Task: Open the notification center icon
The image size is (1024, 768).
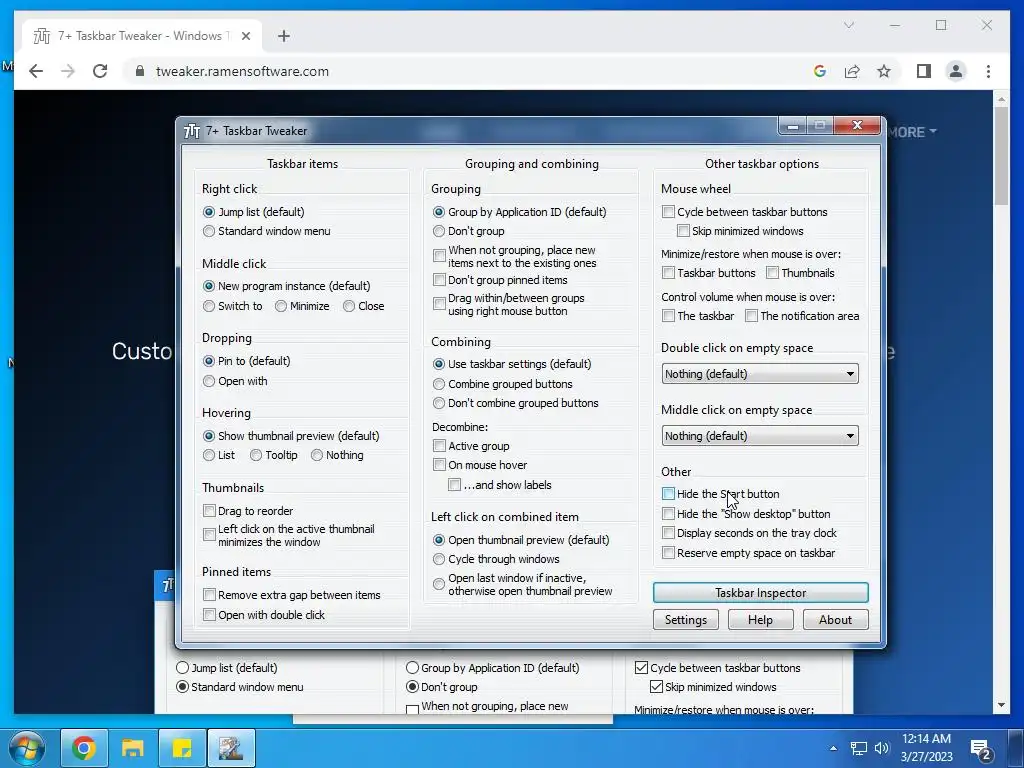Action: pos(981,750)
